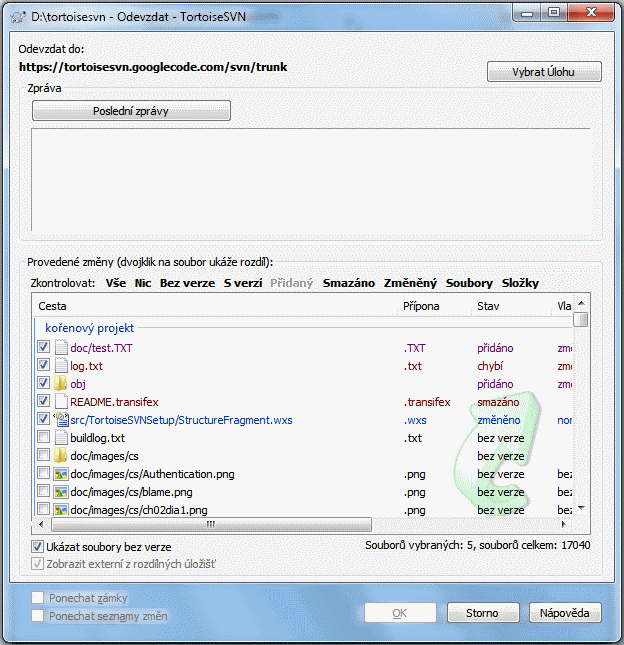Check folders via 'Složky' link

(520, 283)
